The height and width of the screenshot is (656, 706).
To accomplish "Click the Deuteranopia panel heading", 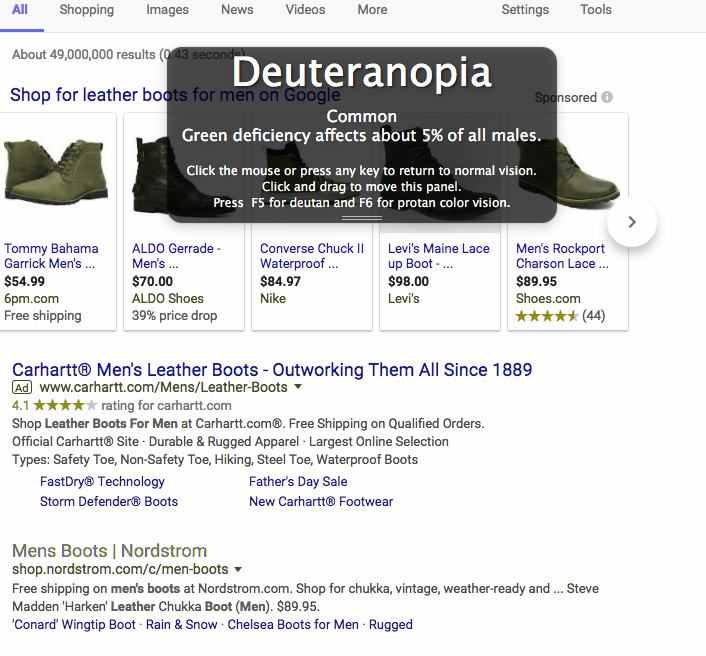I will click(x=362, y=72).
